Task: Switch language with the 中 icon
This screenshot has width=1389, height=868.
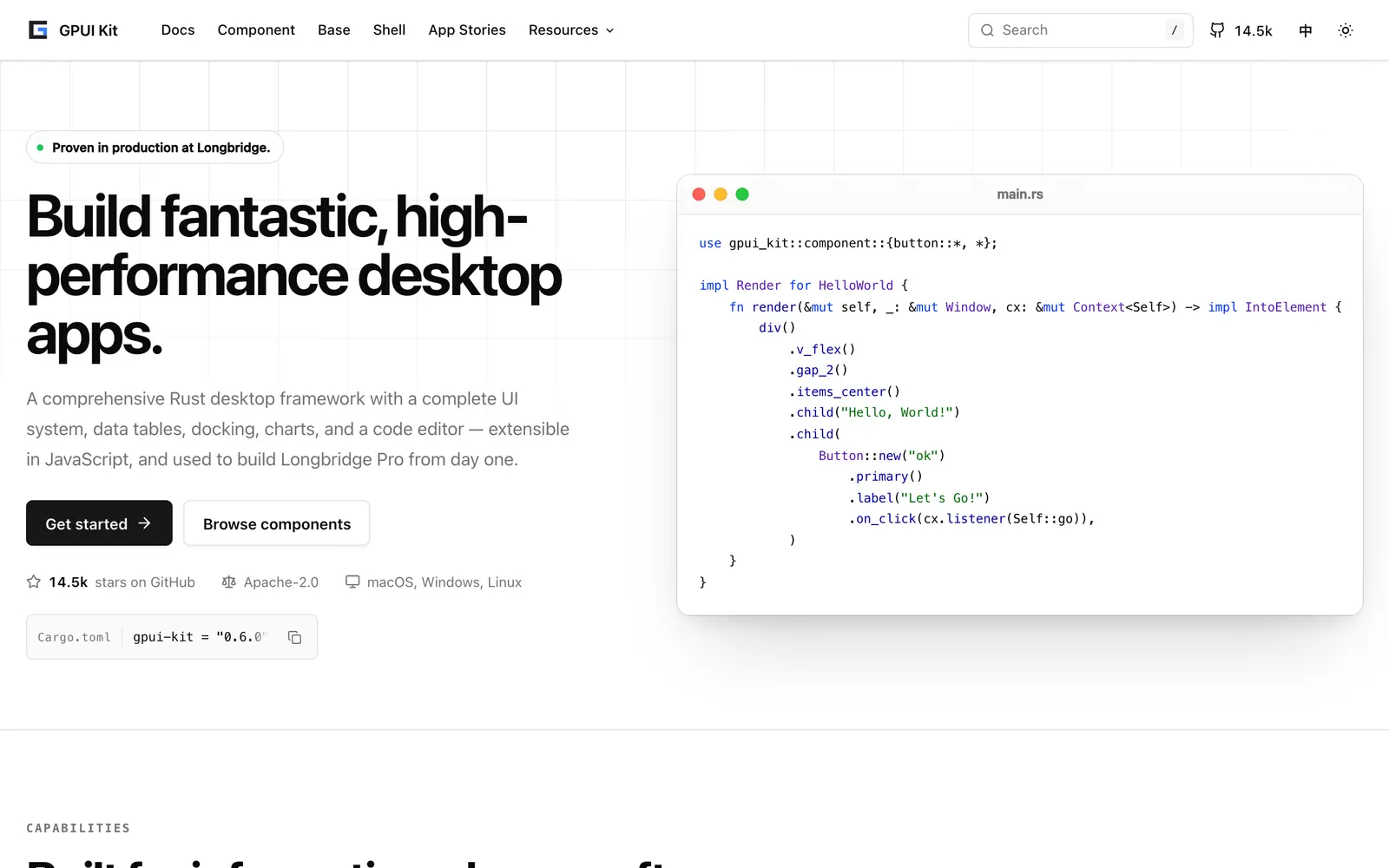Action: (1306, 30)
